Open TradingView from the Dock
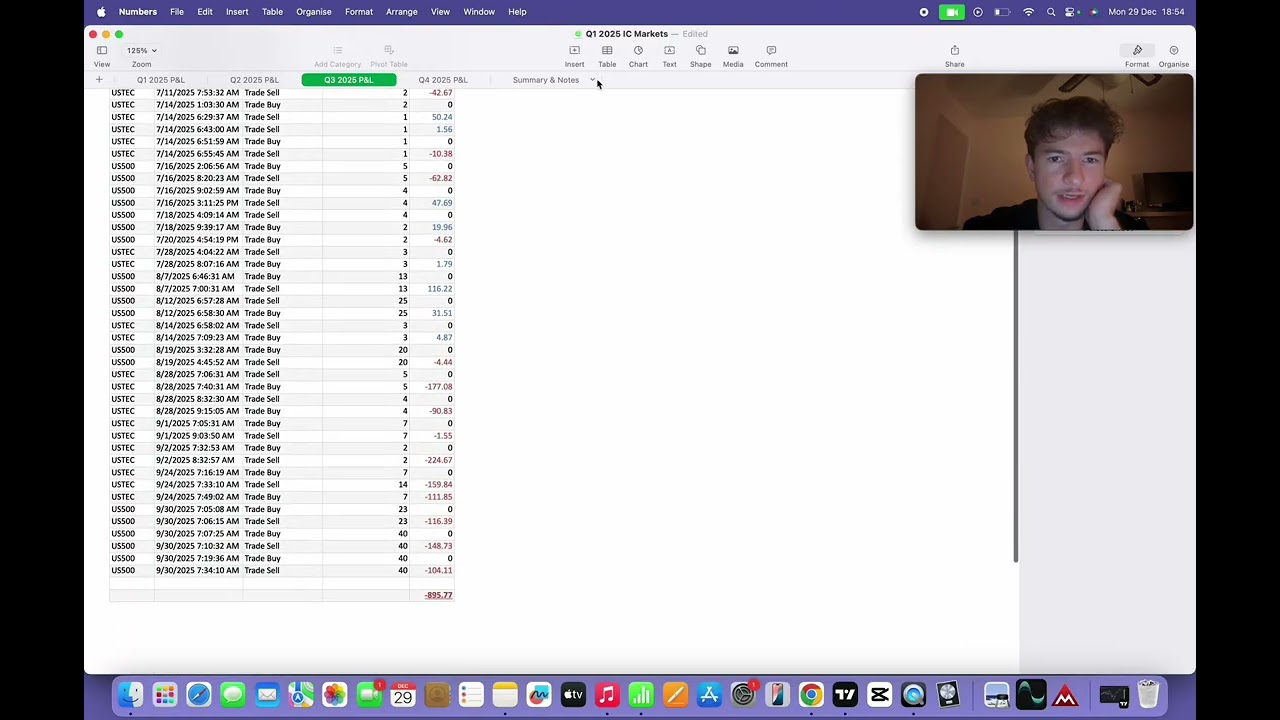 click(845, 694)
